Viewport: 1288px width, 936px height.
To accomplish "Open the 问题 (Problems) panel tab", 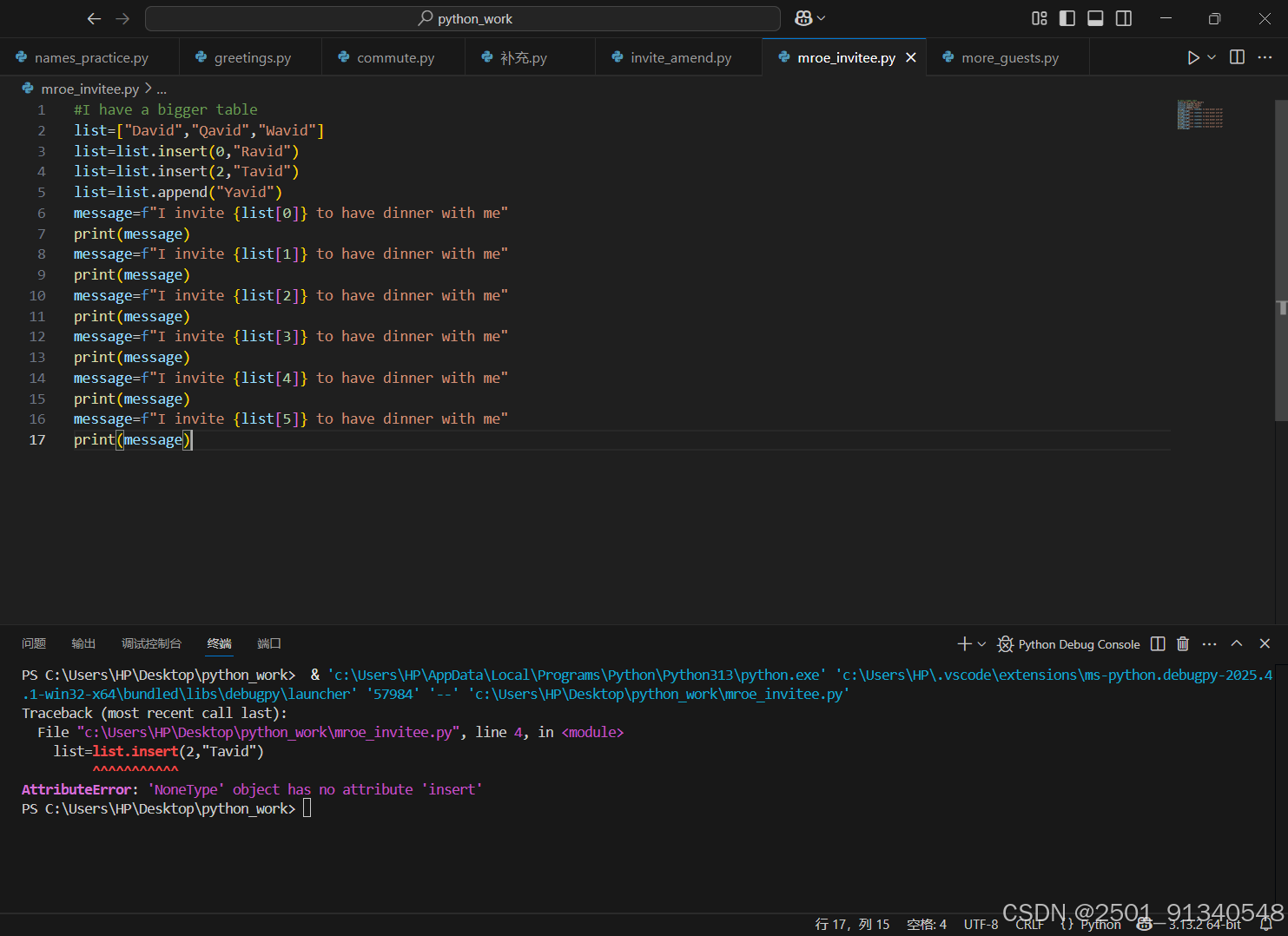I will (x=34, y=643).
